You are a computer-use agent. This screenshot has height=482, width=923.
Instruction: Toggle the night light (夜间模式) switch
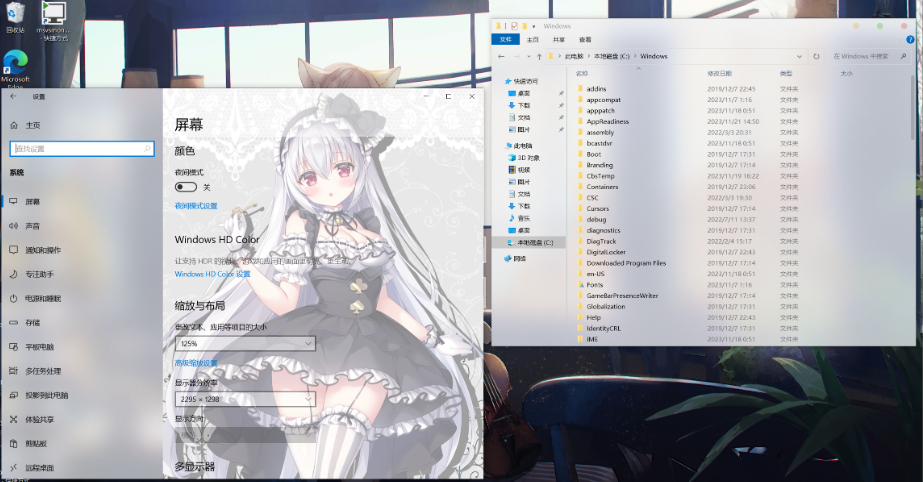click(x=185, y=187)
